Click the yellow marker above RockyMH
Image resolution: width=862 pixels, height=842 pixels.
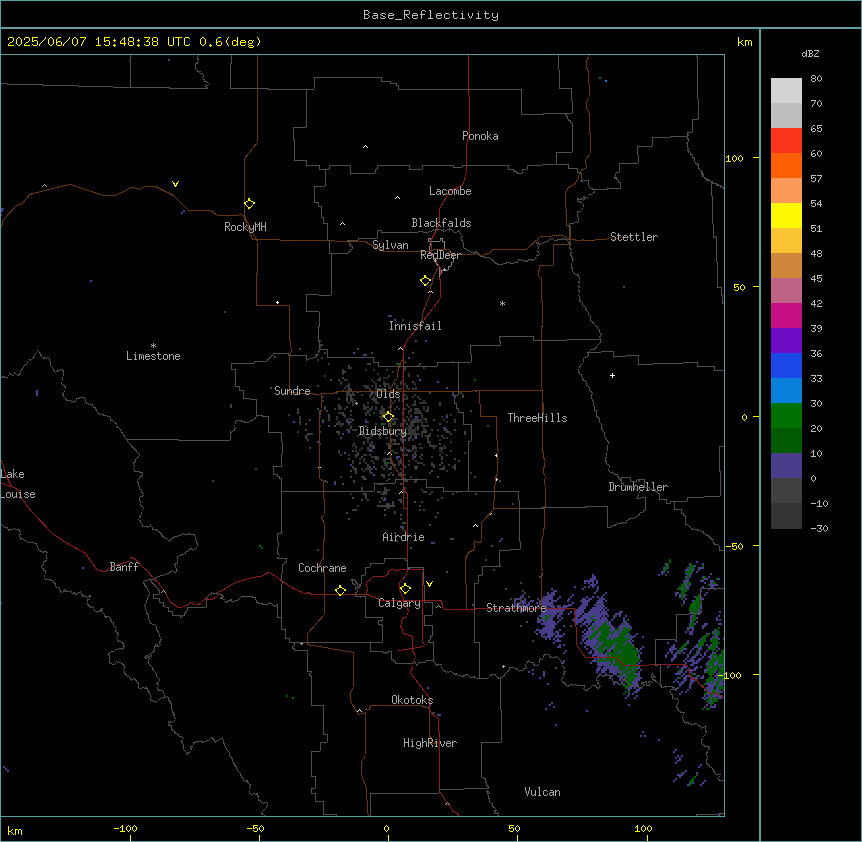249,203
